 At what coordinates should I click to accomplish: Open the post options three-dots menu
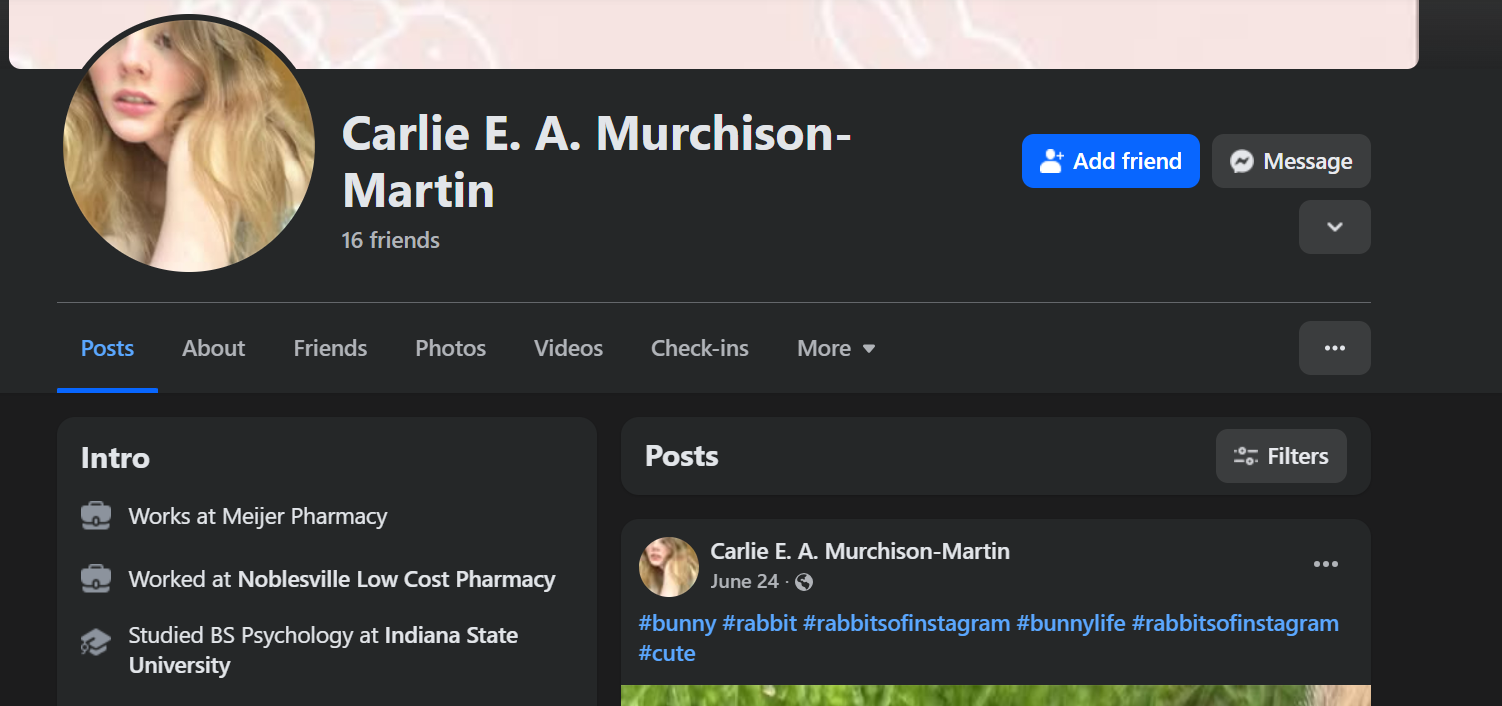(x=1325, y=564)
